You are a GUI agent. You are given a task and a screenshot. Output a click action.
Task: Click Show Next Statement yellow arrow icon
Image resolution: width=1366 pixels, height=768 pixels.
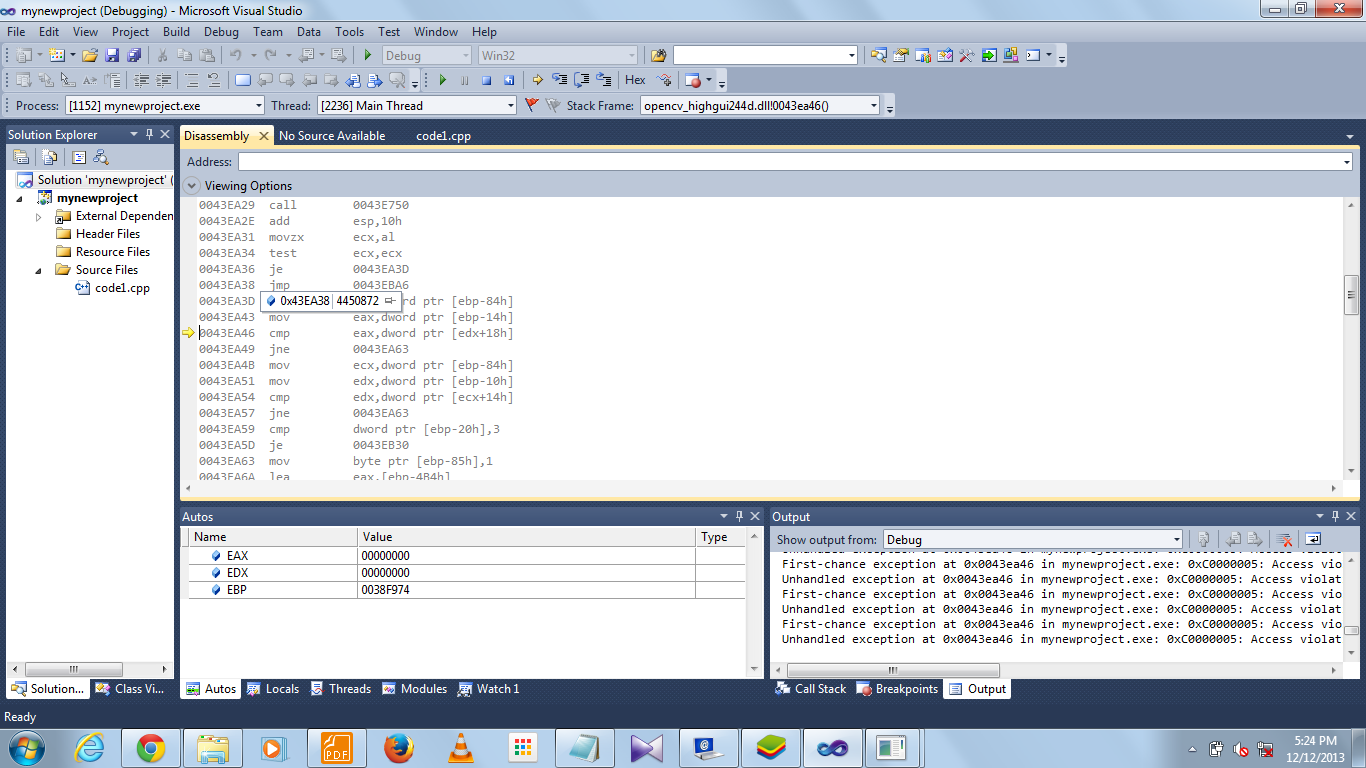coord(538,80)
